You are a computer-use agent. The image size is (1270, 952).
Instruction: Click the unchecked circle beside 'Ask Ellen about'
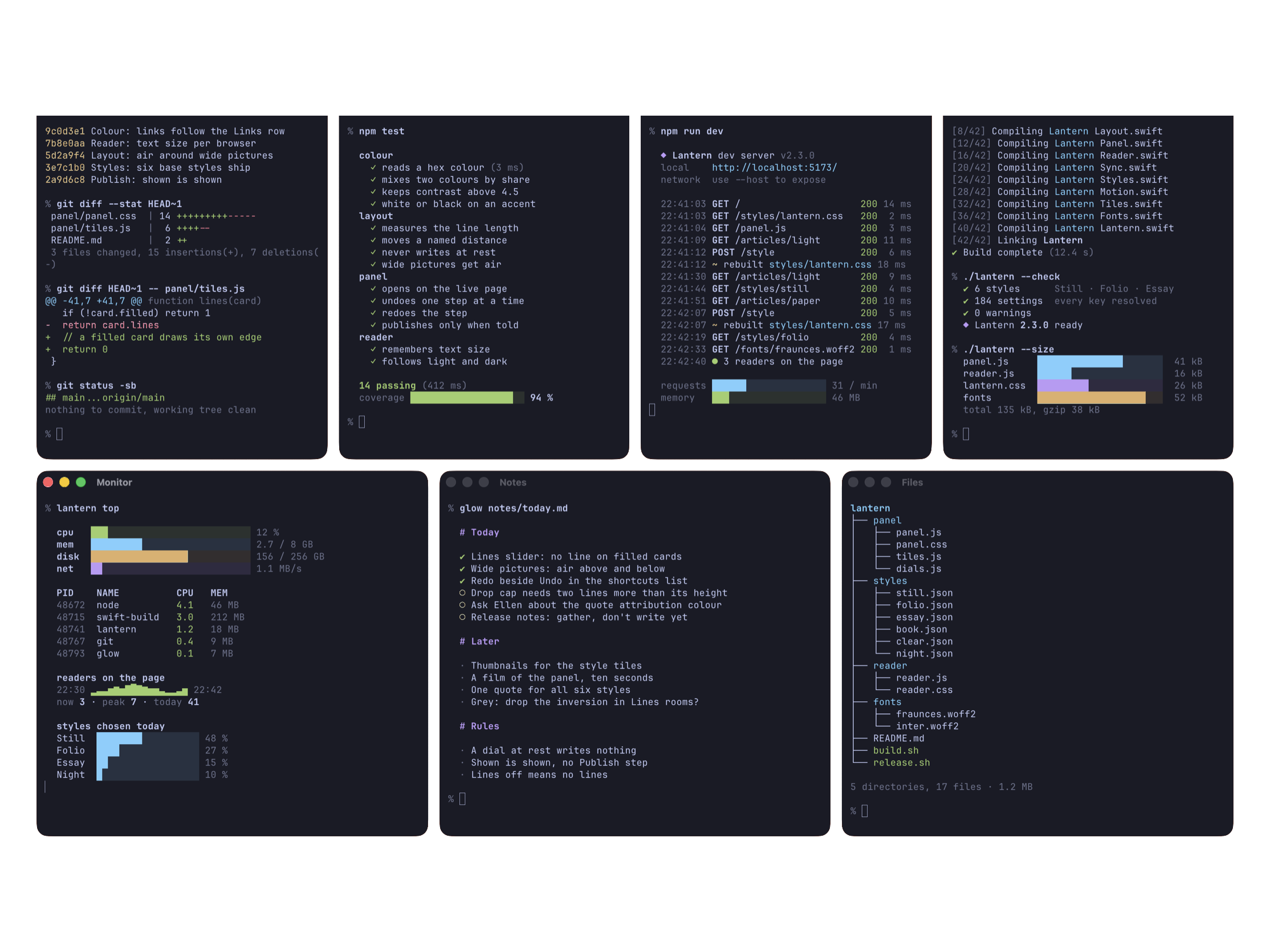(x=462, y=605)
